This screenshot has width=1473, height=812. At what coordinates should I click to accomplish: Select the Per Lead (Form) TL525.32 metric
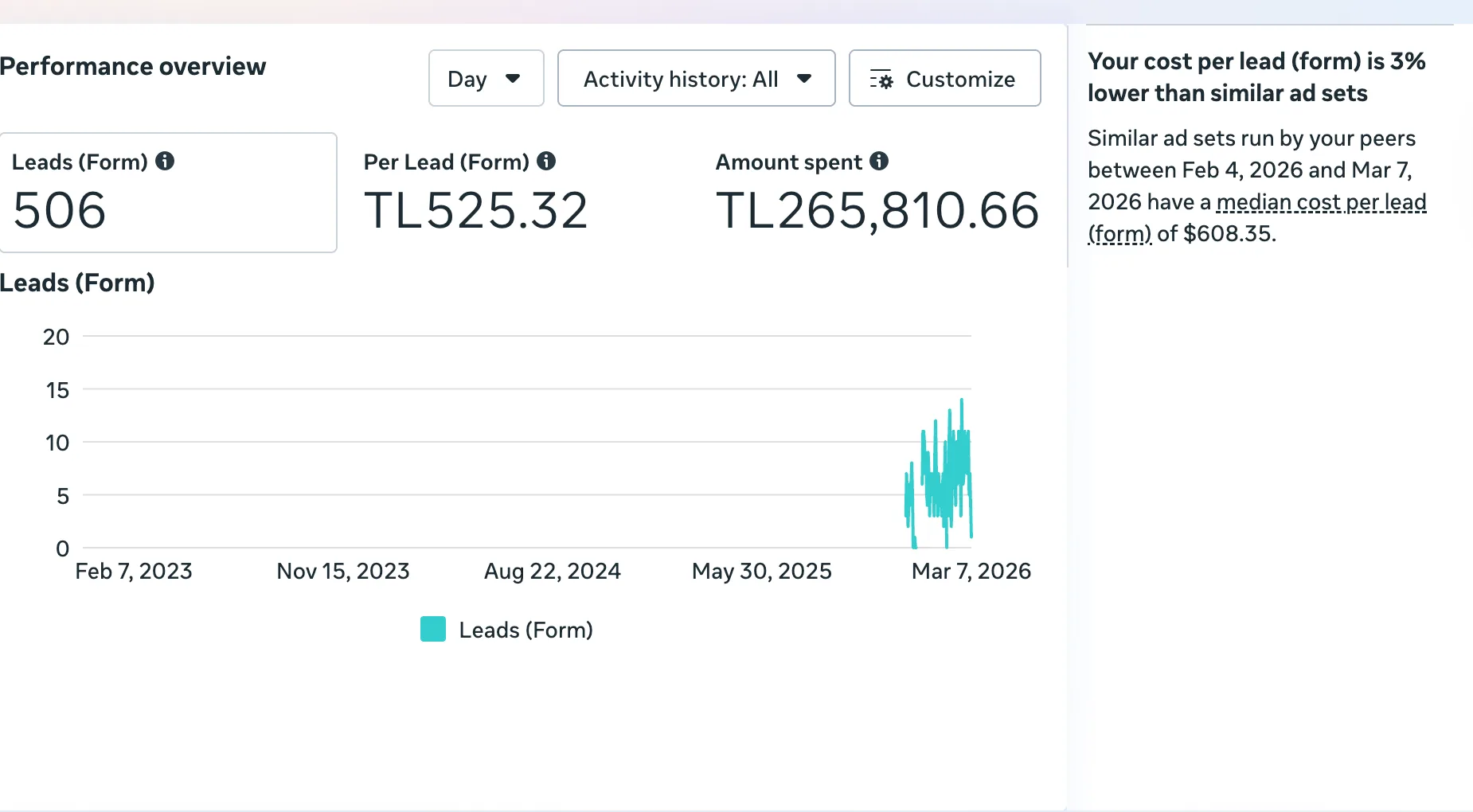tap(475, 193)
